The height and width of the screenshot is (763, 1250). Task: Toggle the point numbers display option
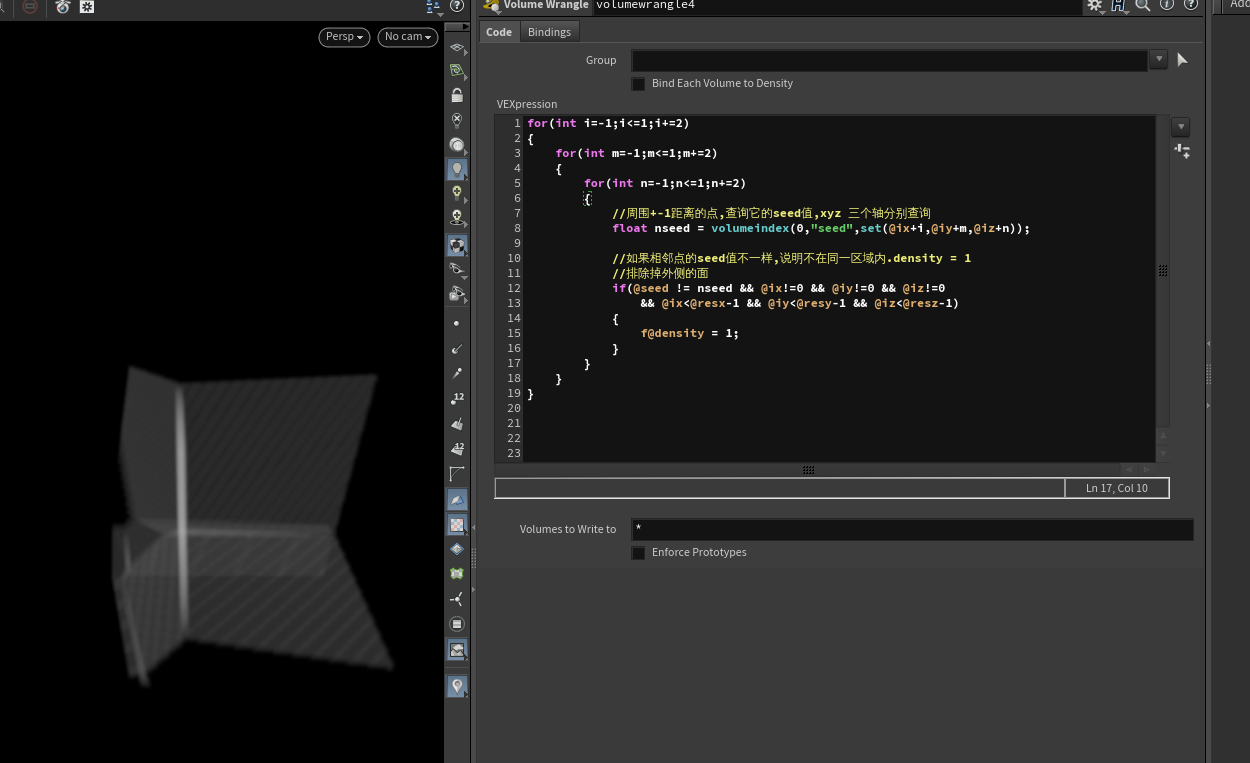click(457, 398)
